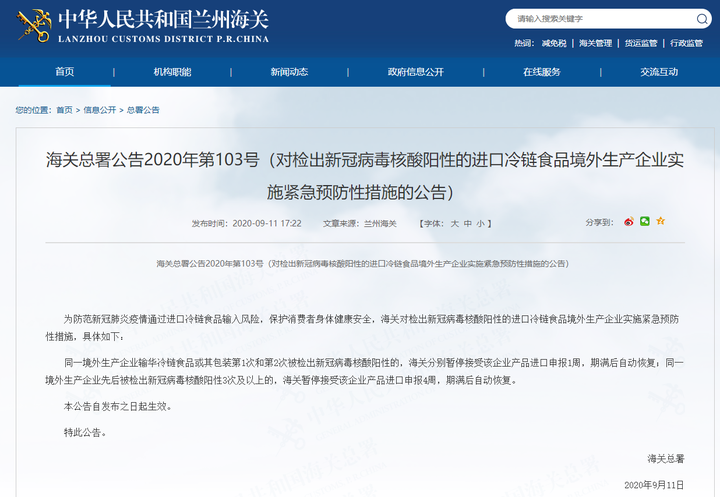Go to 信息公开 in breadcrumb
This screenshot has width=720, height=497.
pos(100,110)
